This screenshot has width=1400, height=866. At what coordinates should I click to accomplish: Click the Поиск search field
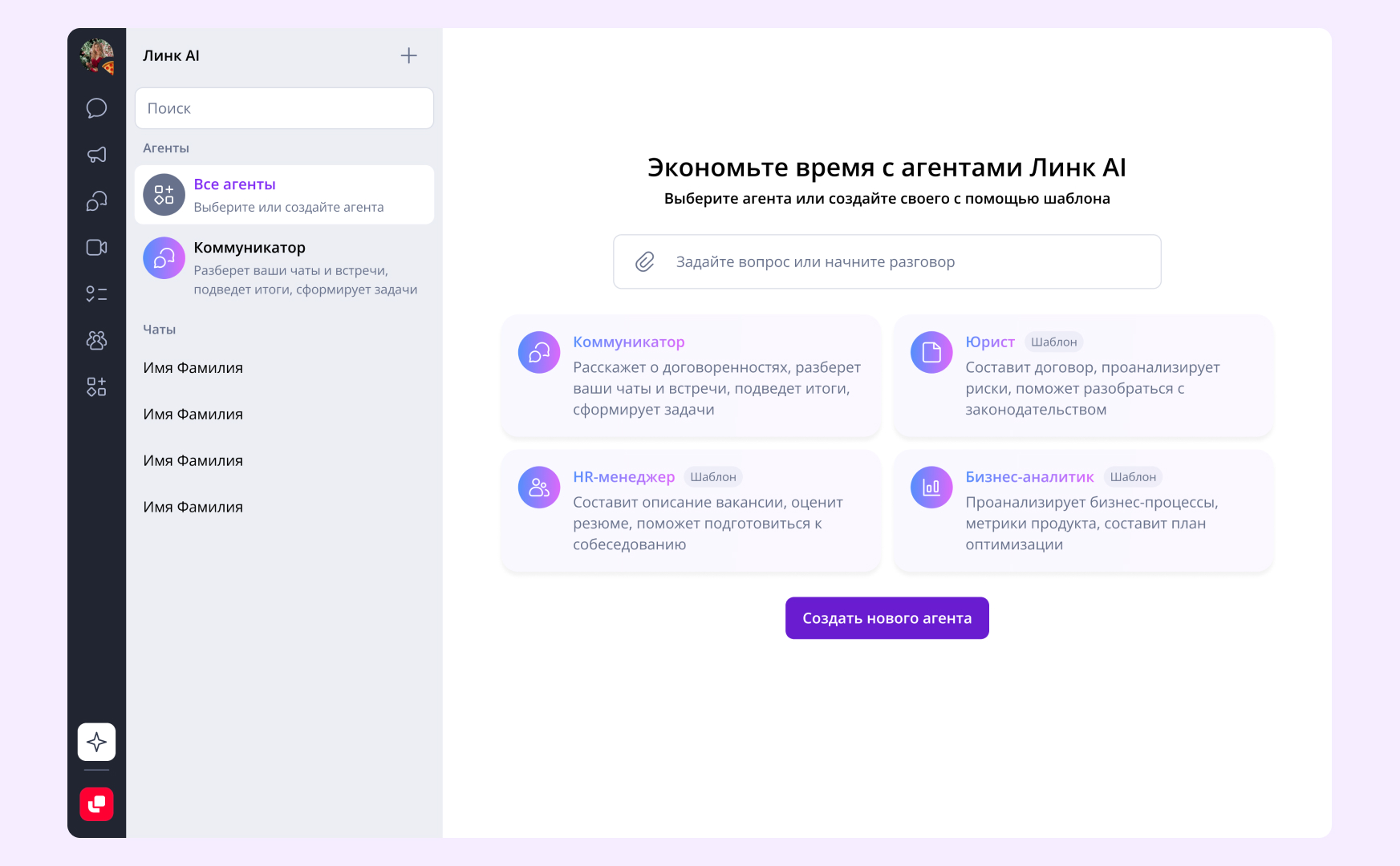point(284,108)
